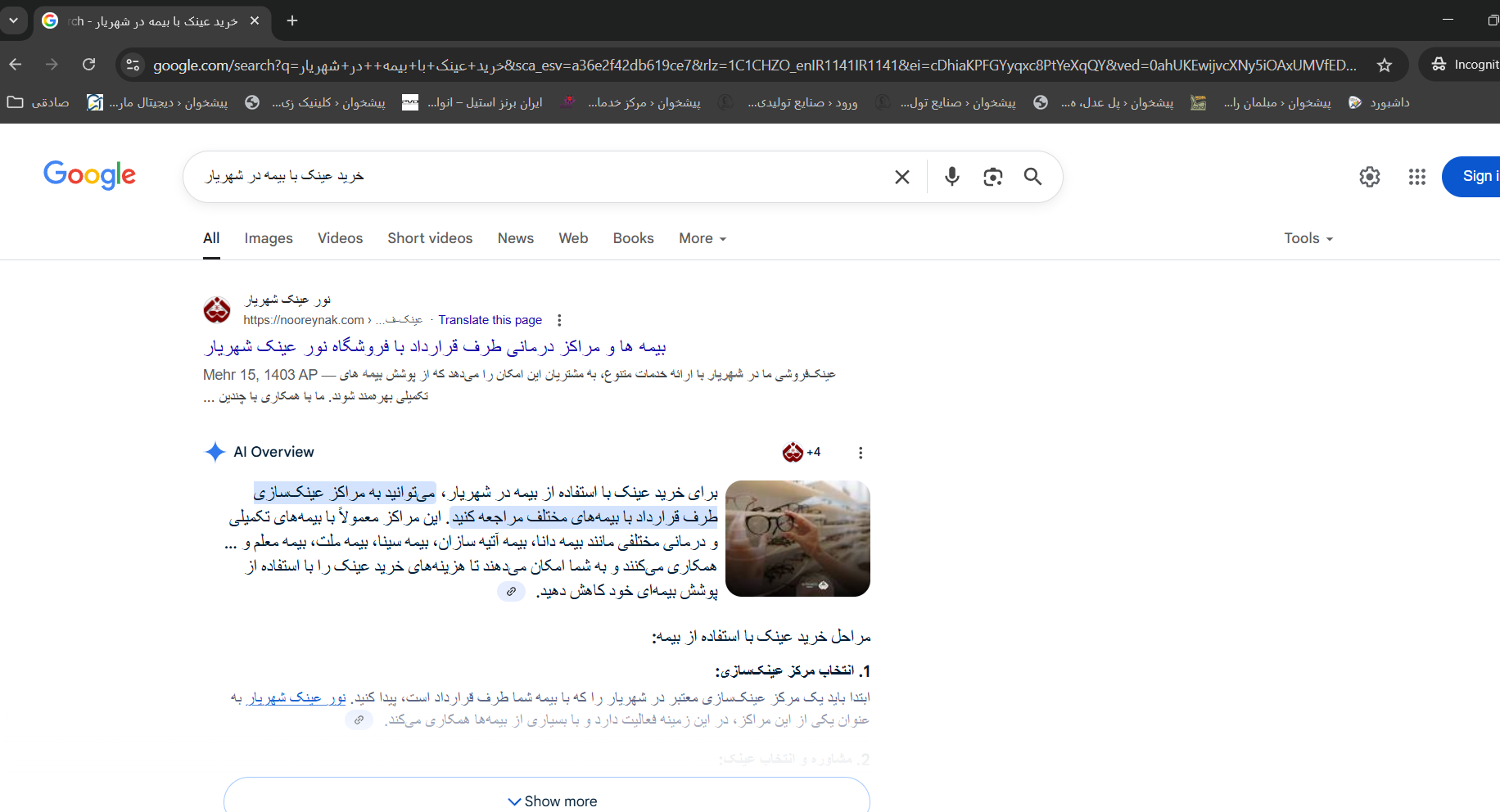Start voice search with microphone icon
This screenshot has height=812, width=1500.
pos(951,177)
